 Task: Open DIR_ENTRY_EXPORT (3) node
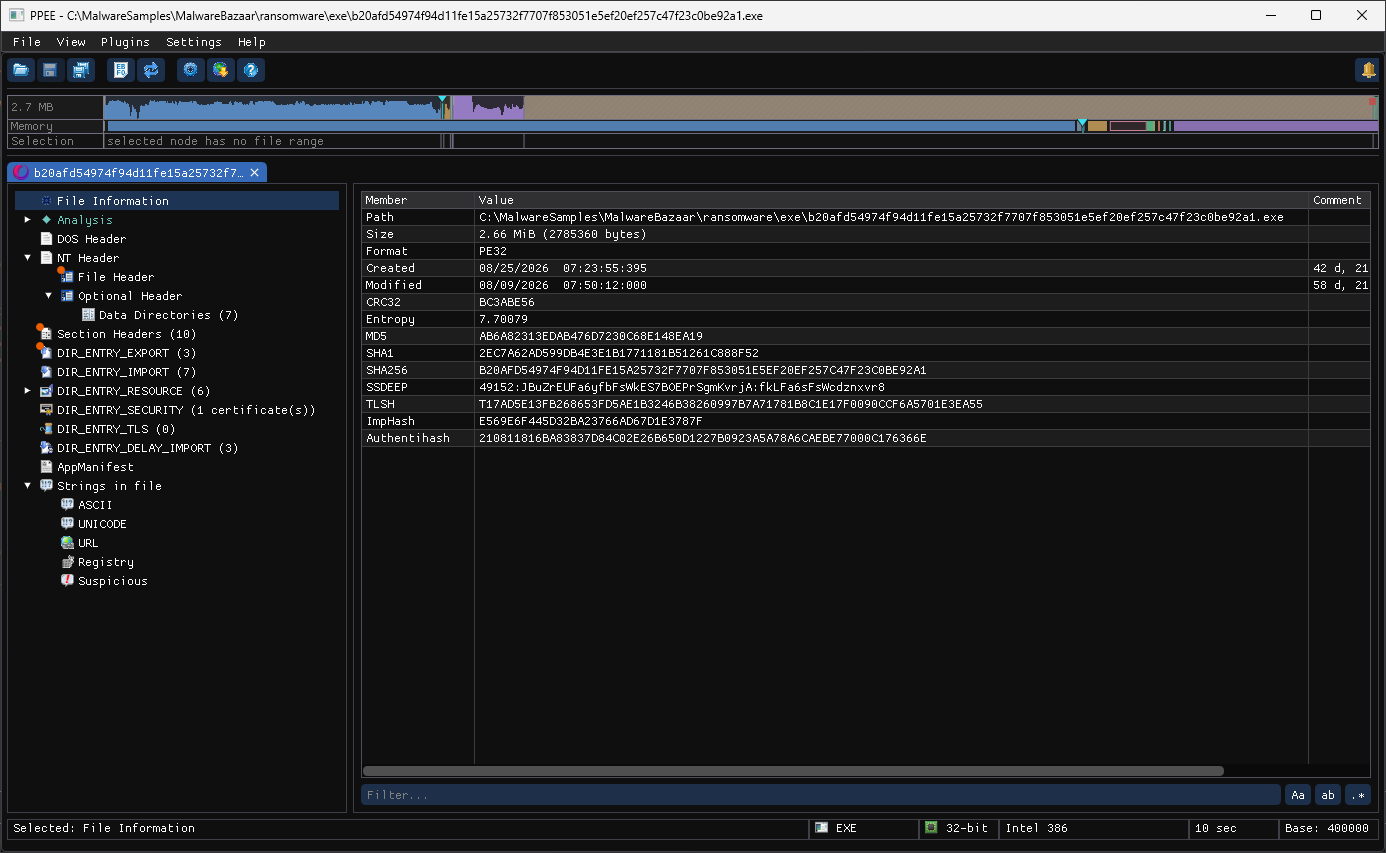[127, 353]
